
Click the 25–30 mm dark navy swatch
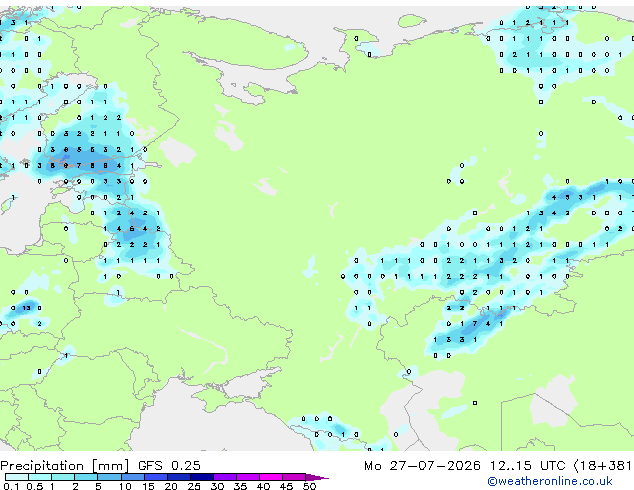202,477
